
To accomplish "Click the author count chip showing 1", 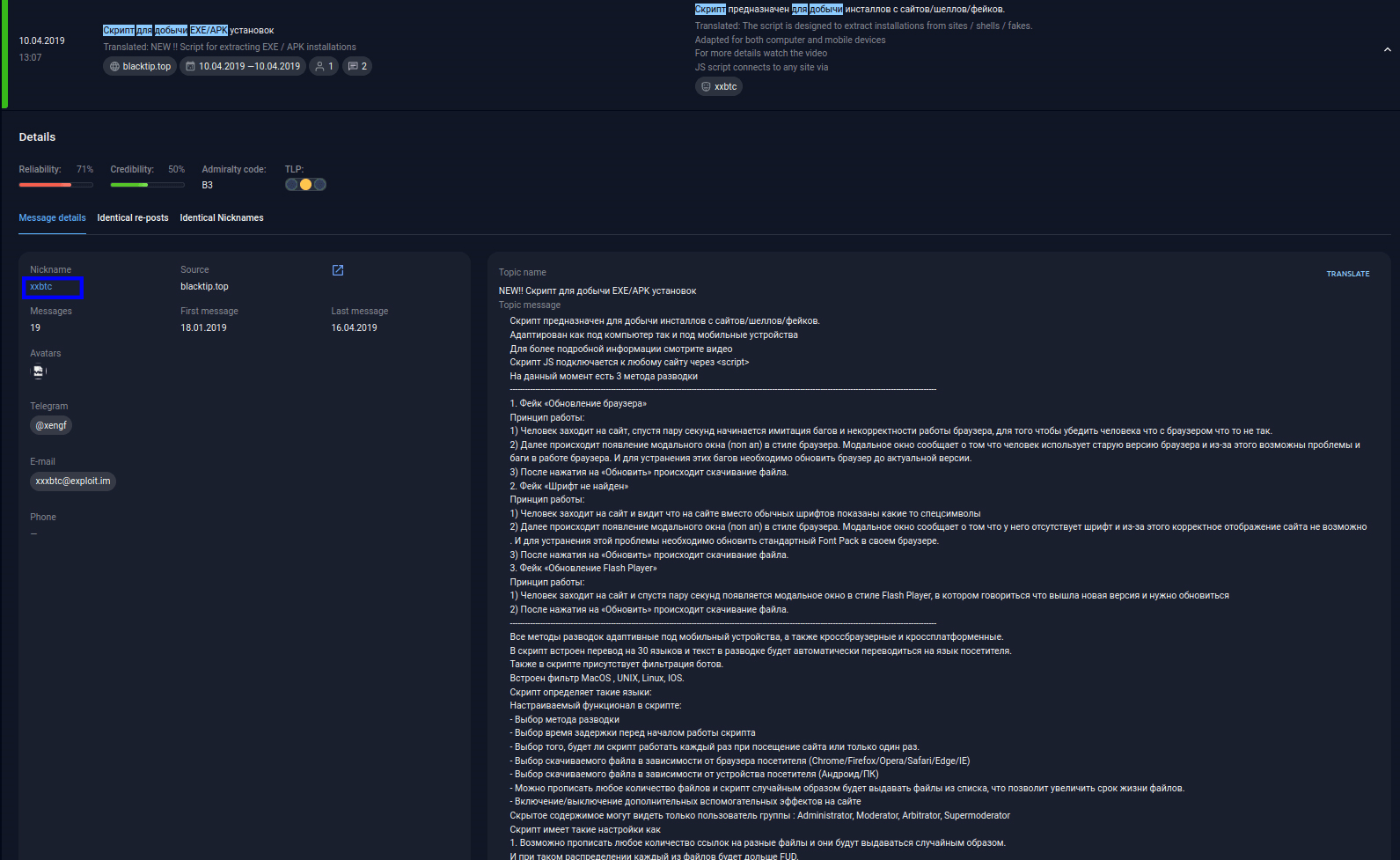I will (324, 66).
